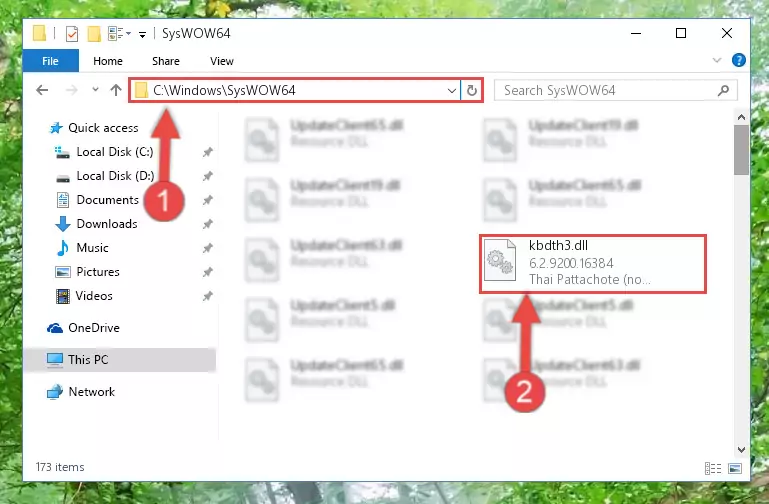Switch to Details view in the status bar
Image resolution: width=769 pixels, height=504 pixels.
pos(713,469)
